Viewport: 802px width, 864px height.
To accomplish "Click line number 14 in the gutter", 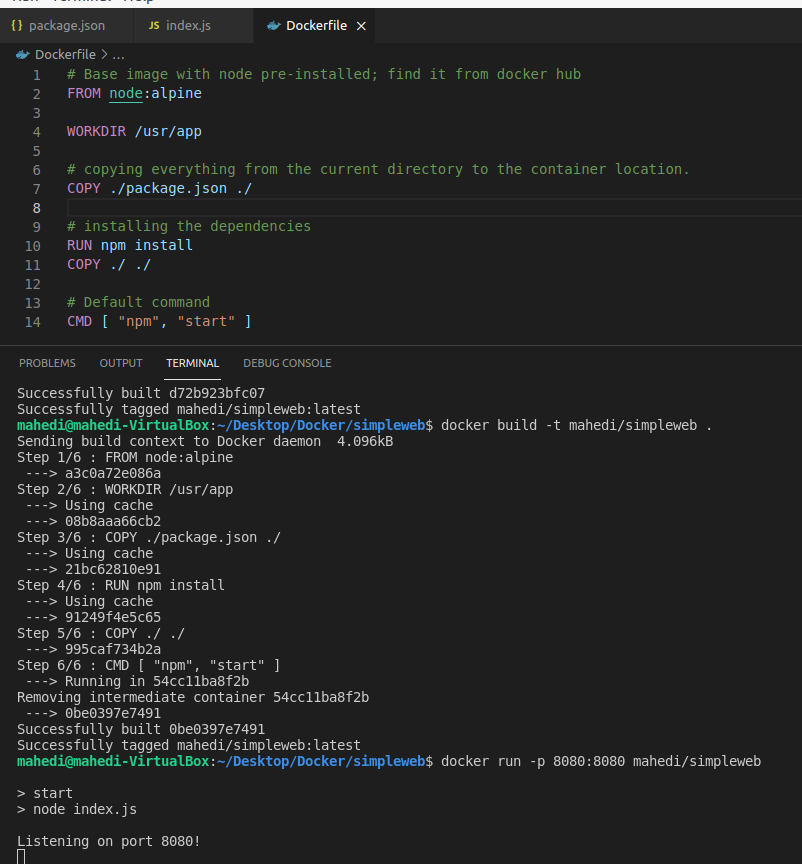I will (33, 322).
